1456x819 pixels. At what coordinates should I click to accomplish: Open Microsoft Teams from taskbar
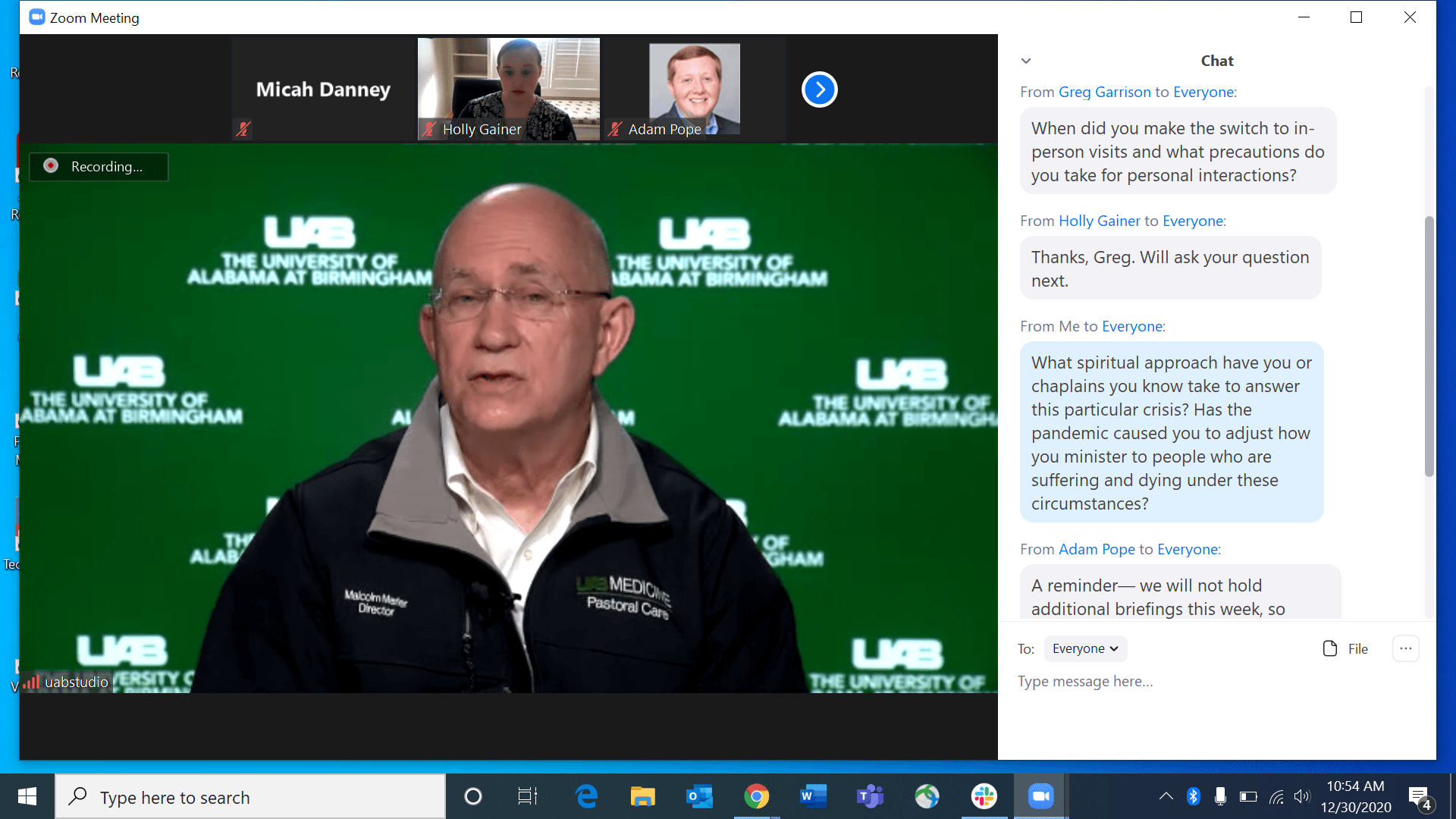[870, 796]
